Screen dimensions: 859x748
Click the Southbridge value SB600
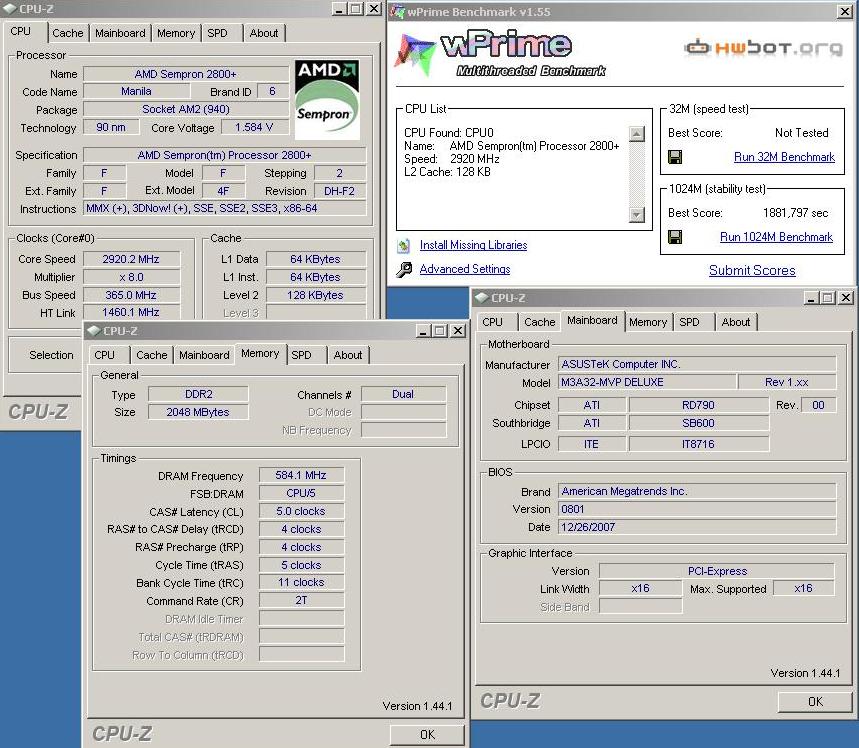click(698, 423)
